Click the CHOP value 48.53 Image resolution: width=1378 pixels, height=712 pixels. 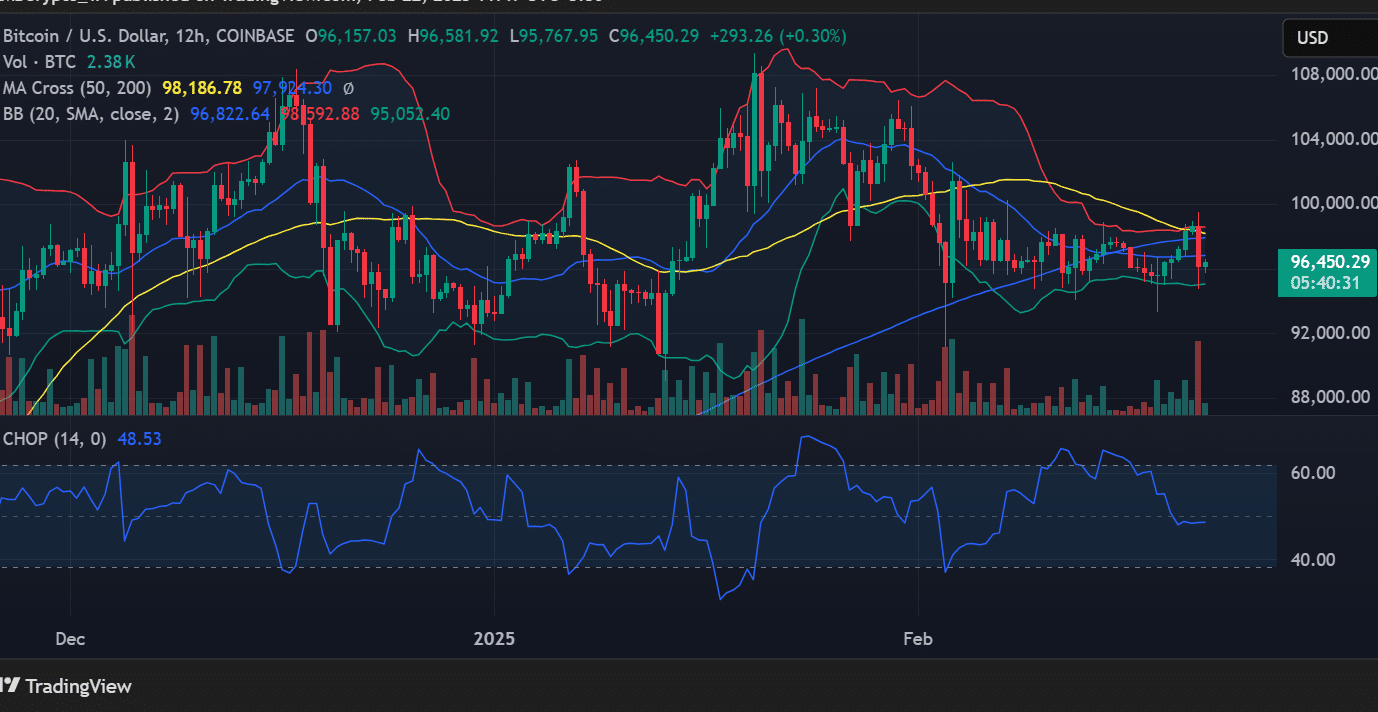pos(139,438)
